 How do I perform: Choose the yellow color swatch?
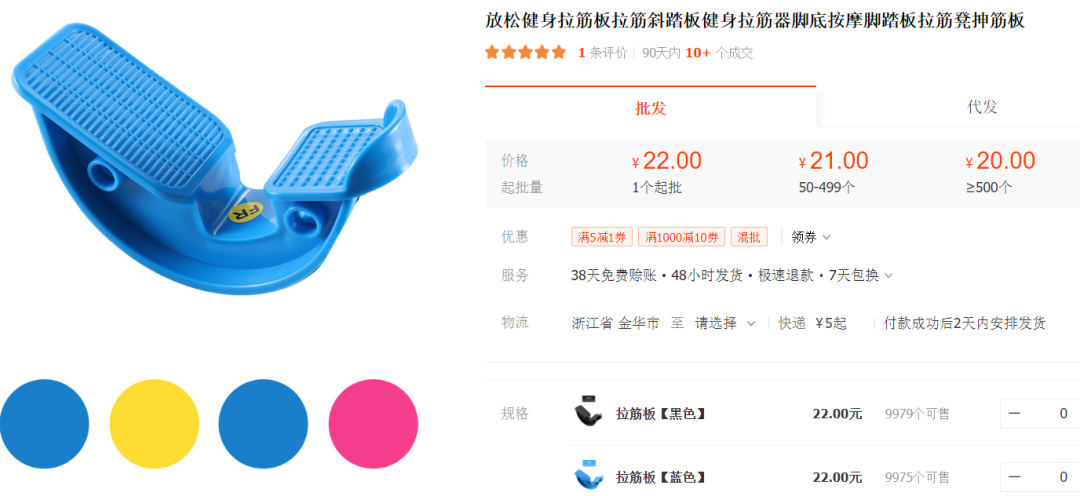pyautogui.click(x=154, y=424)
